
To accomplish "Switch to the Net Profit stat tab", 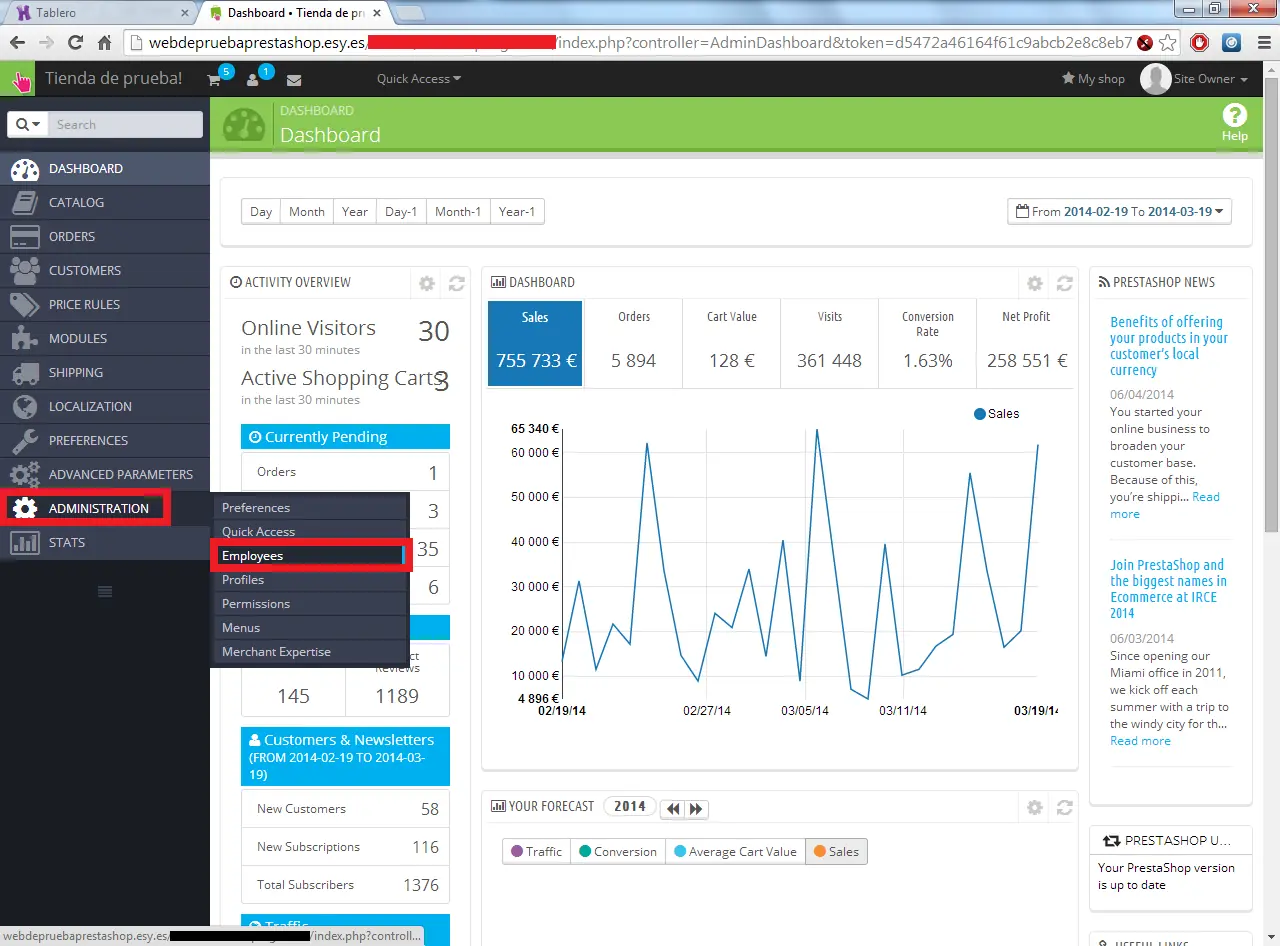I will (x=1026, y=344).
